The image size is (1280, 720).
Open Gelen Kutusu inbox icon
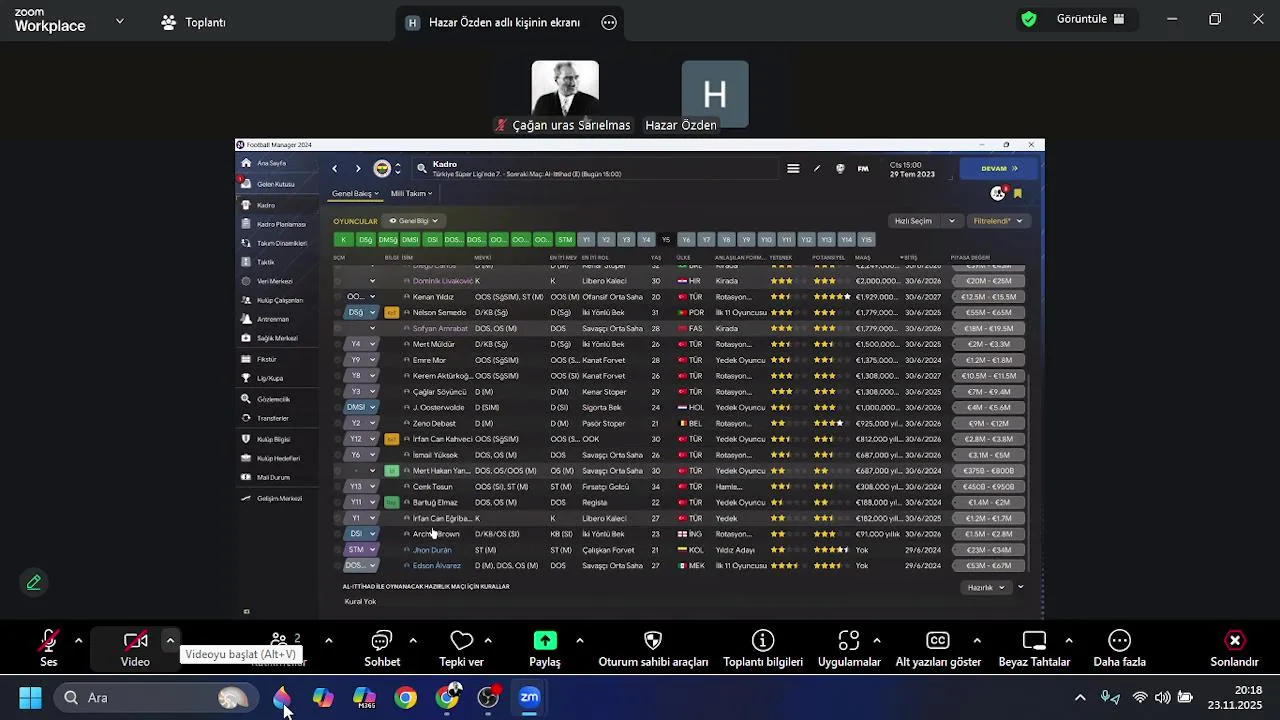click(x=246, y=184)
